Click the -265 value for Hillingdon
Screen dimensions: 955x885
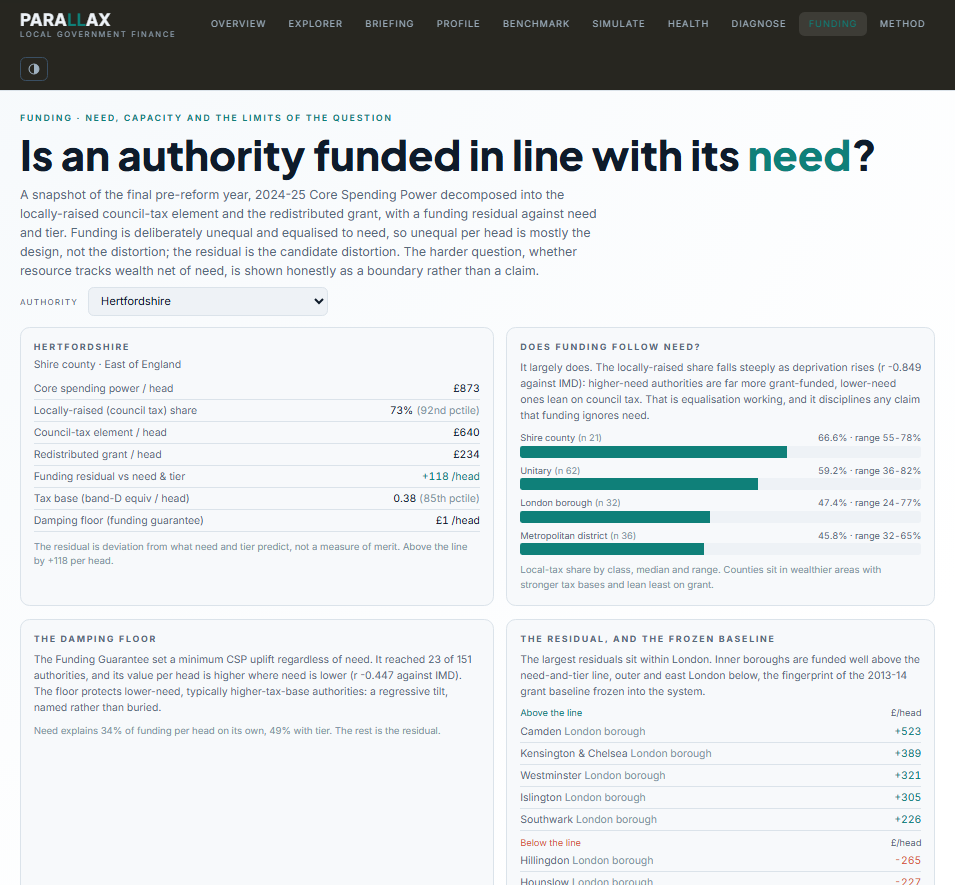908,861
